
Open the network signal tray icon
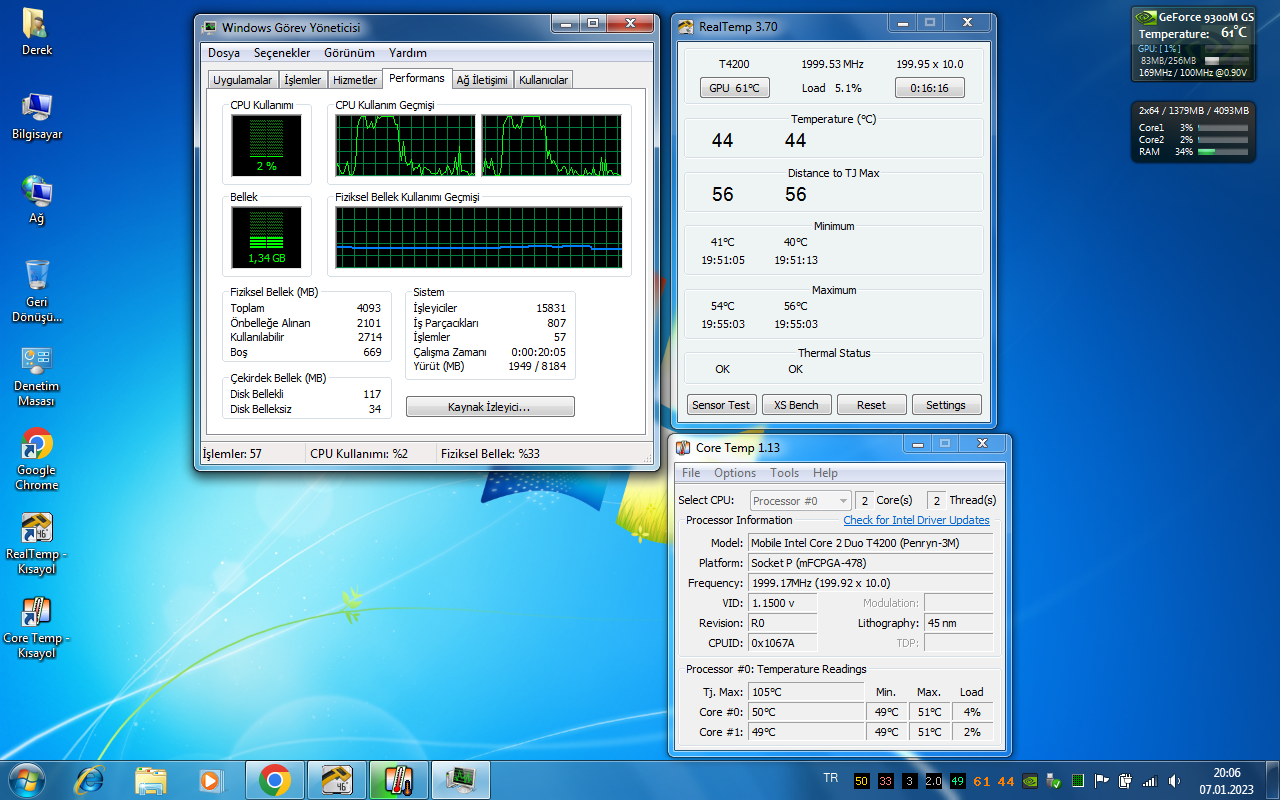click(1149, 781)
